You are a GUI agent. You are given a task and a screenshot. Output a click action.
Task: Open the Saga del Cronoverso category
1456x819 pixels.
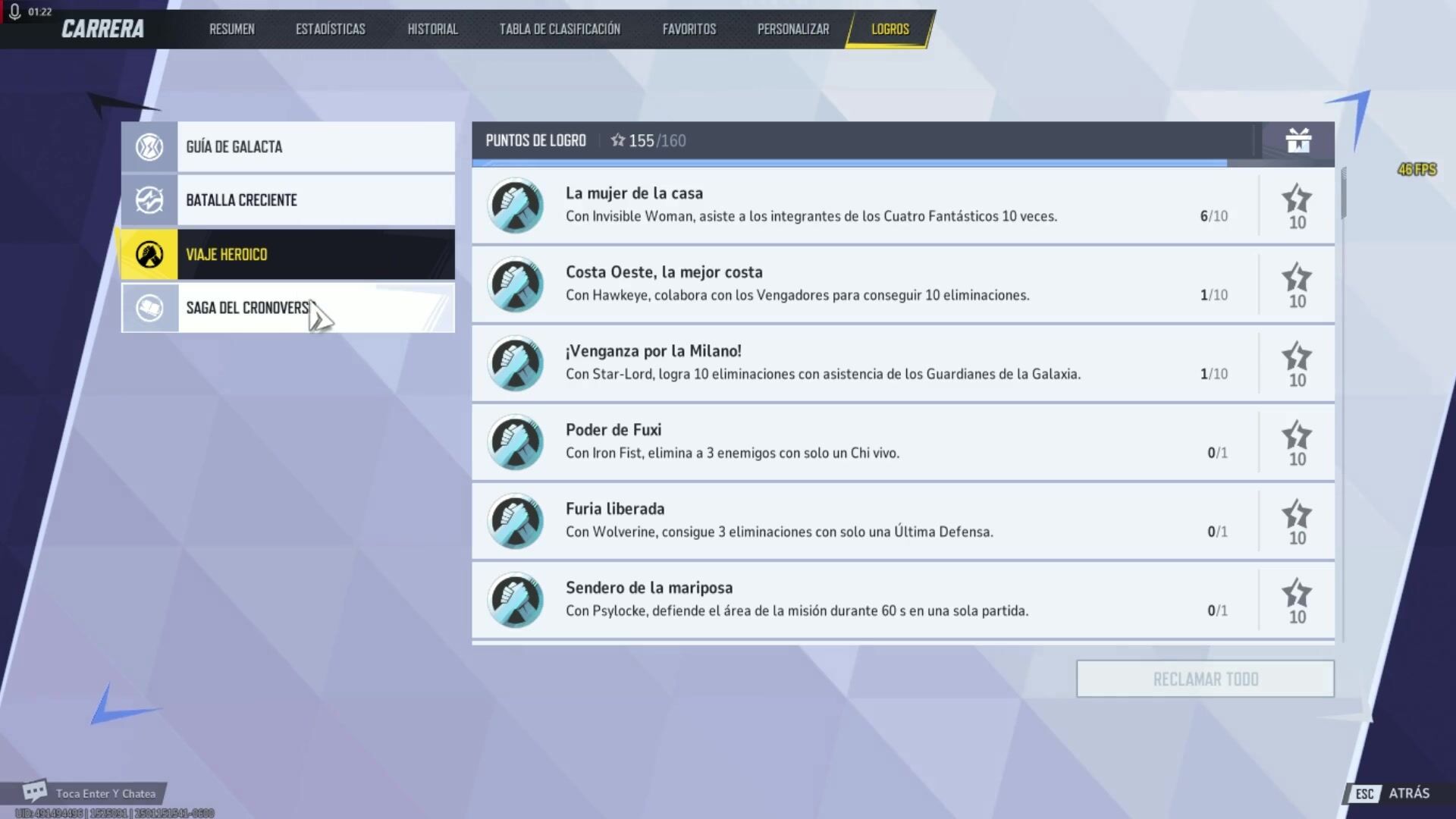click(288, 308)
